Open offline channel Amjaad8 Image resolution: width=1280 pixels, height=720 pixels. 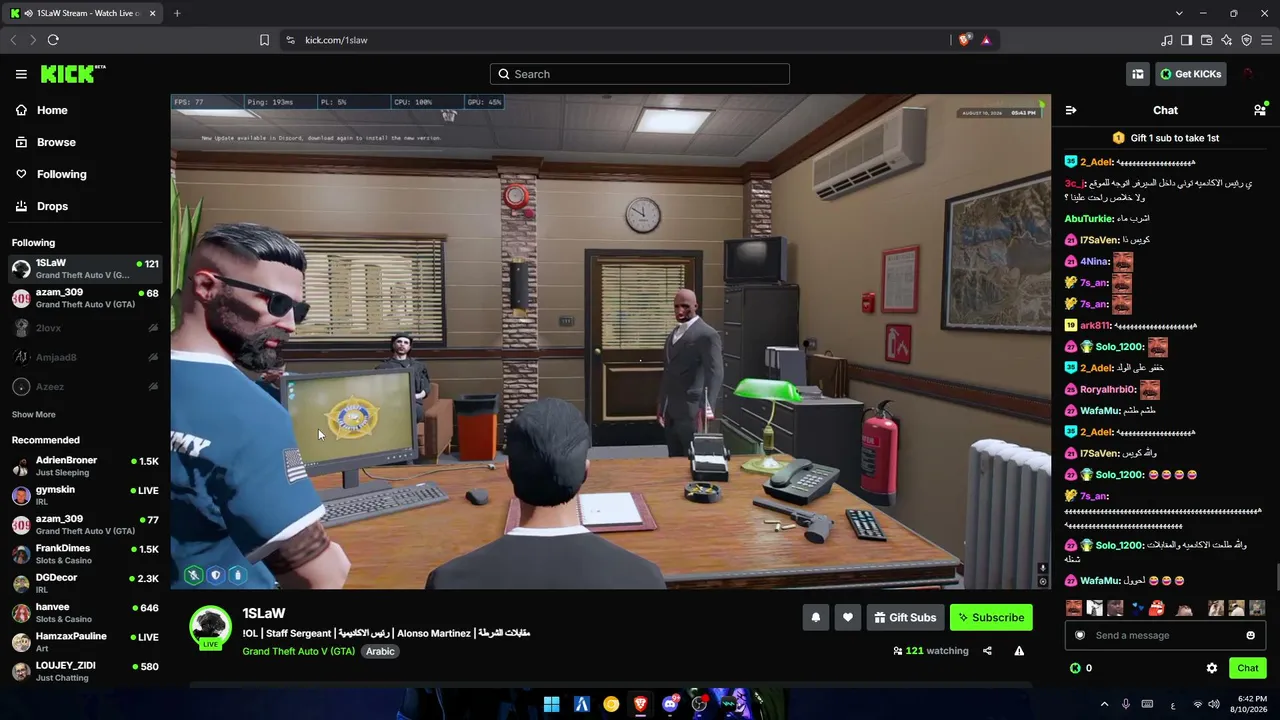(85, 357)
